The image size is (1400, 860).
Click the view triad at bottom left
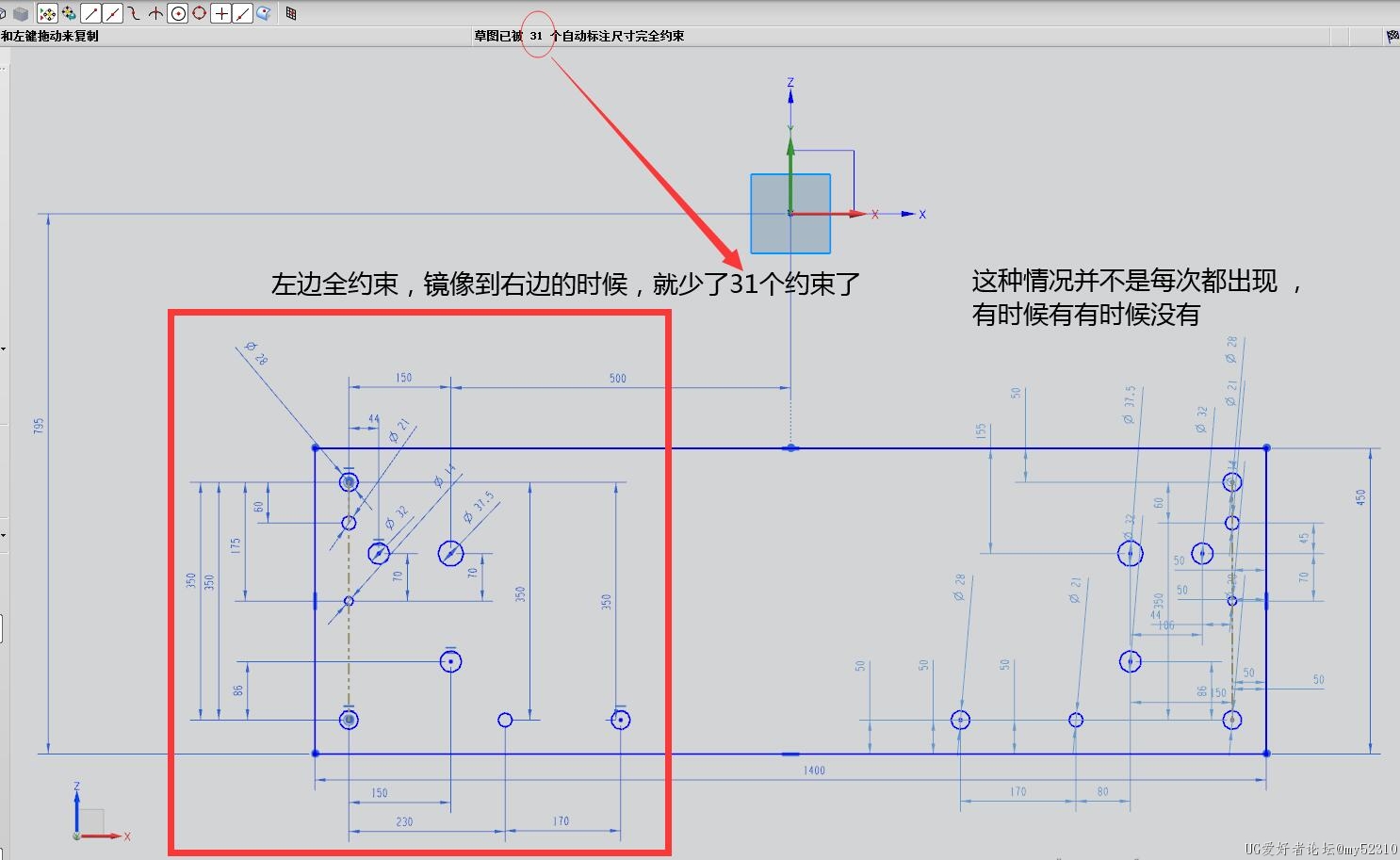(x=101, y=812)
